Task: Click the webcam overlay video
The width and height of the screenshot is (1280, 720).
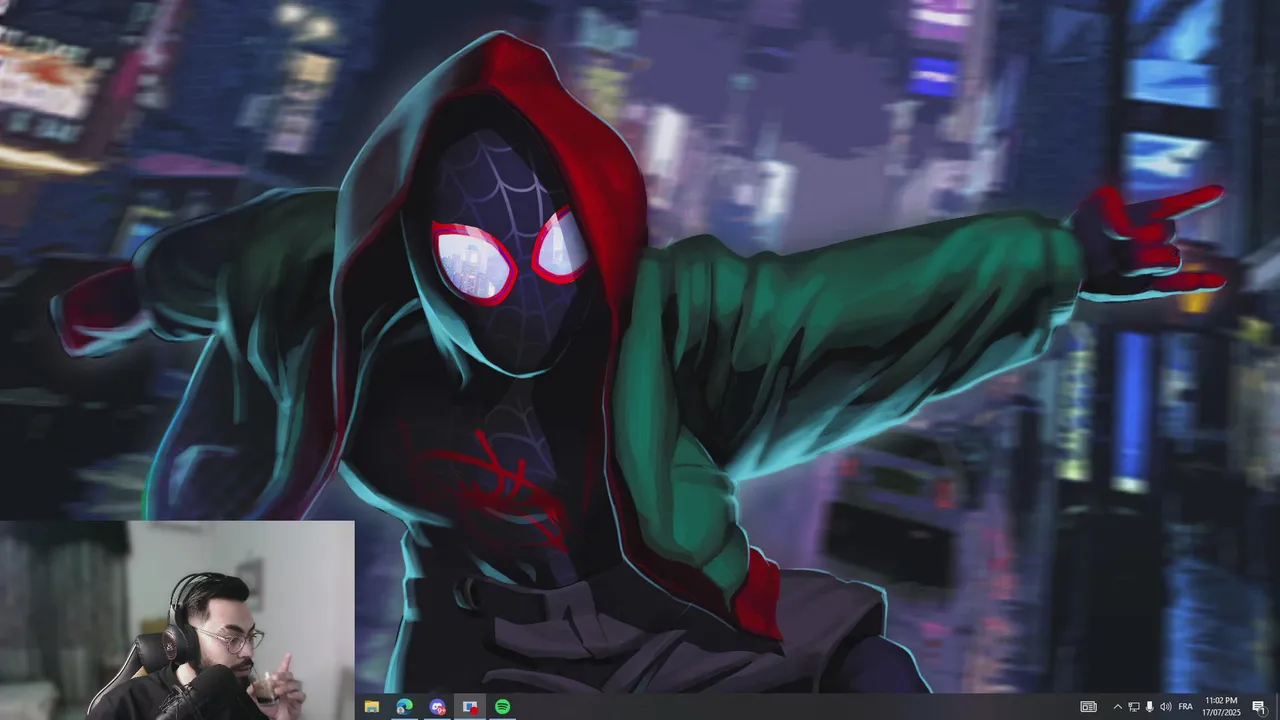Action: 177,620
